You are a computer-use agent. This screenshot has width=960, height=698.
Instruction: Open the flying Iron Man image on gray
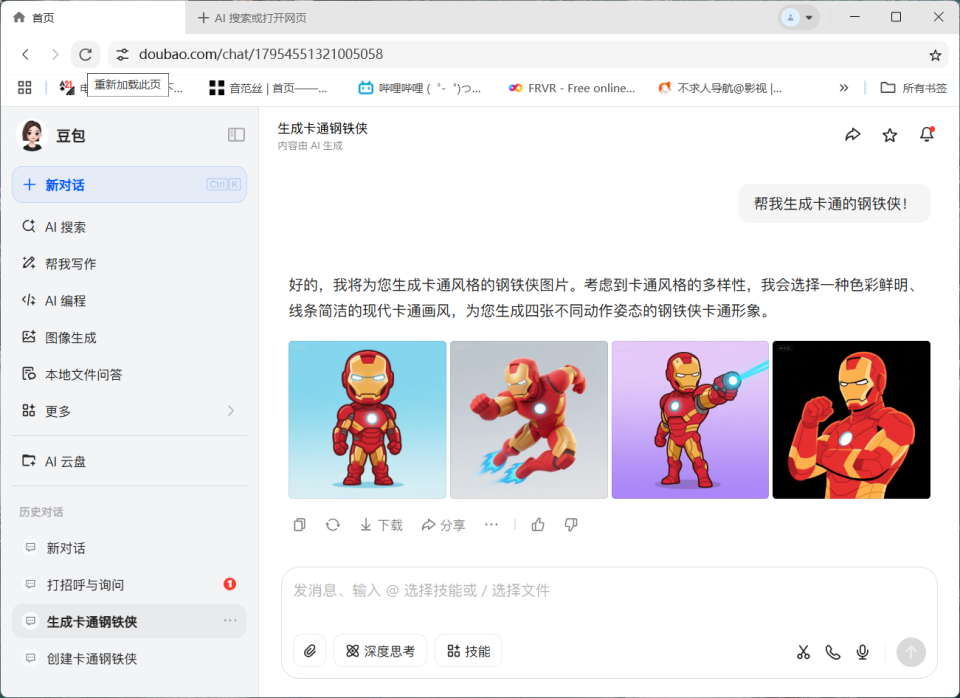pos(529,420)
